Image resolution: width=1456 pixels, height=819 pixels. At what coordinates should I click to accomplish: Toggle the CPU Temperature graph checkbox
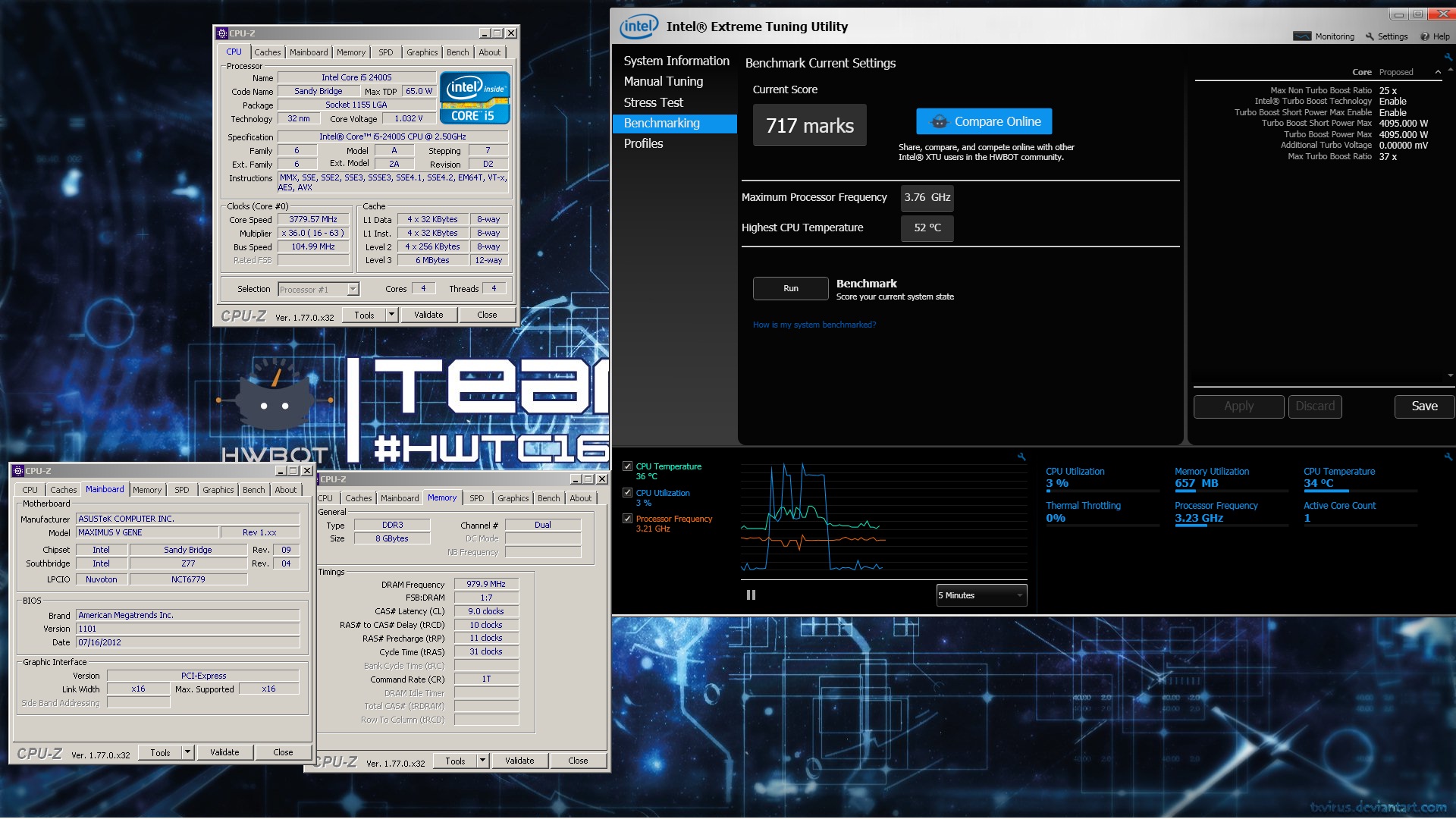(x=627, y=466)
